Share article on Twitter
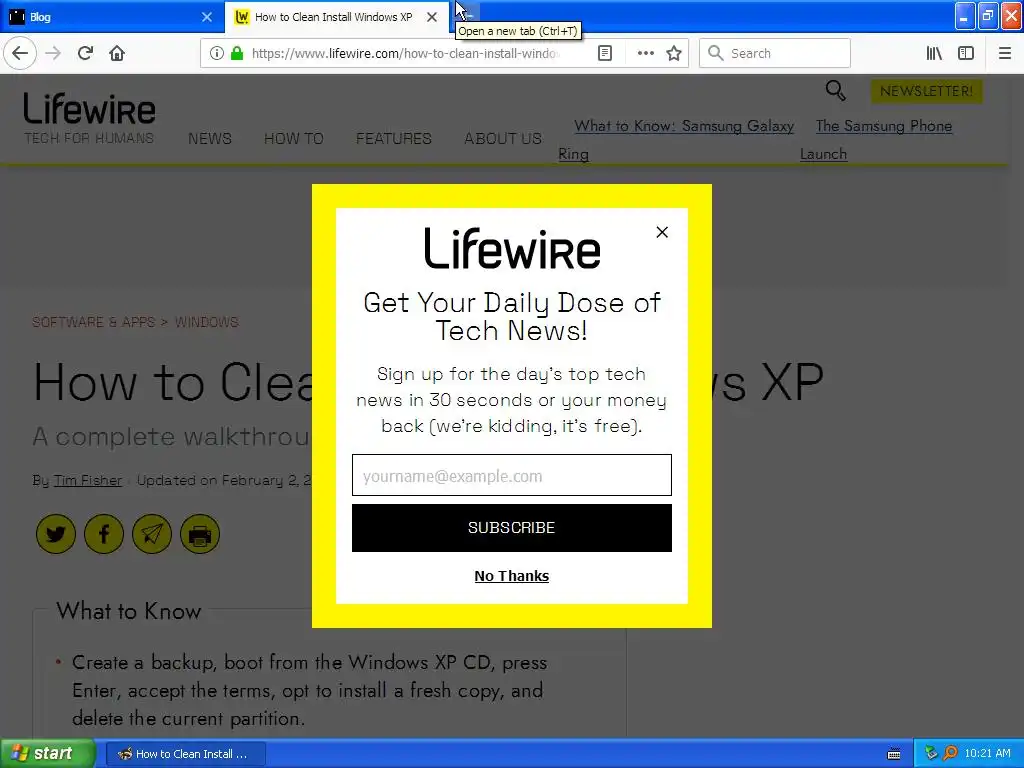1024x768 pixels. tap(56, 534)
